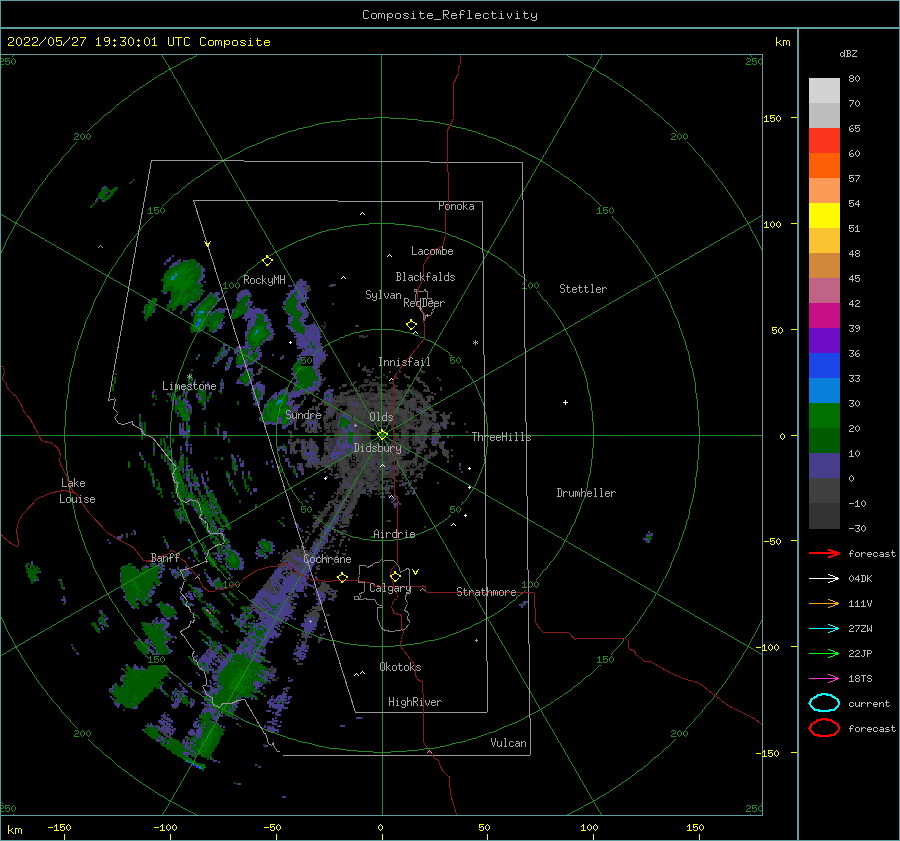Click the dBZ legend heading
The image size is (900, 841).
848,53
